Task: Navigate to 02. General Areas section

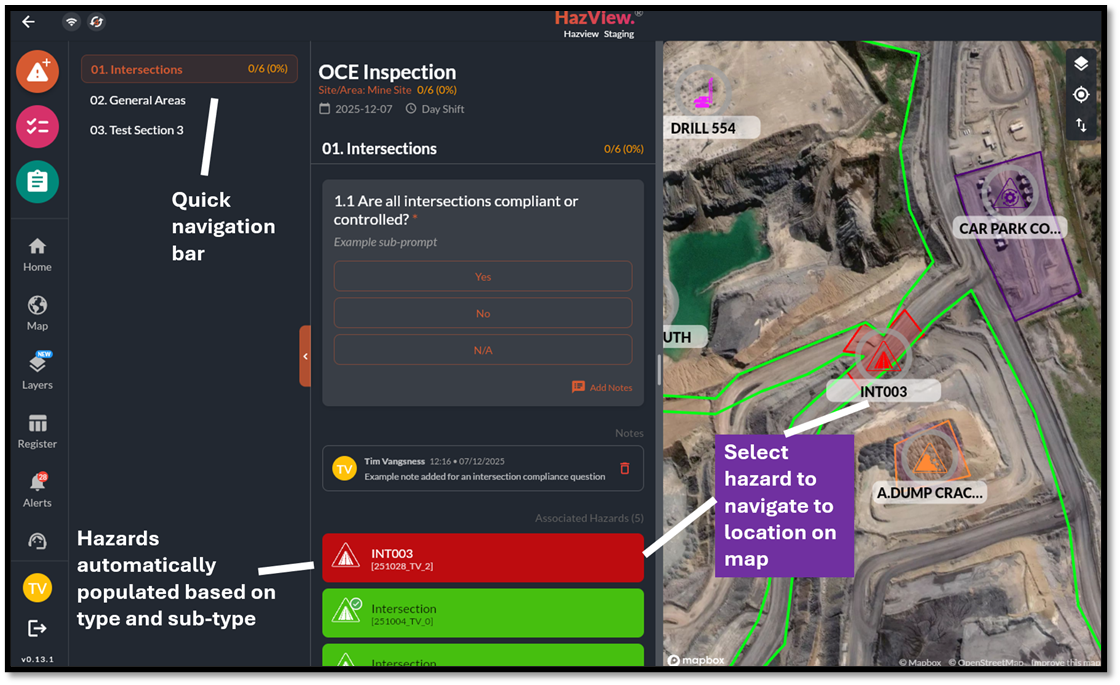Action: 138,100
